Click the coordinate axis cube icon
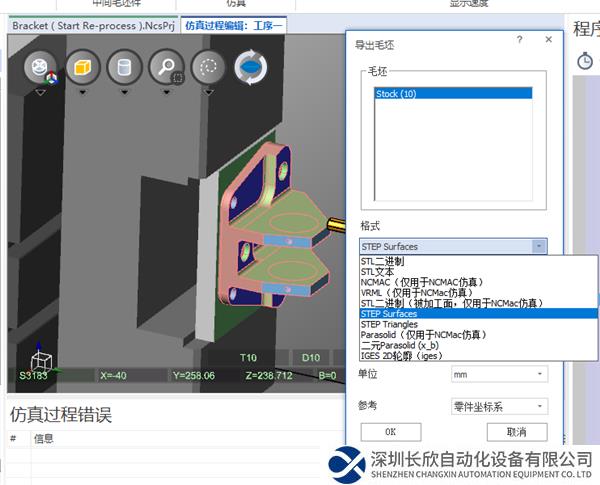The height and width of the screenshot is (485, 600). (41, 360)
